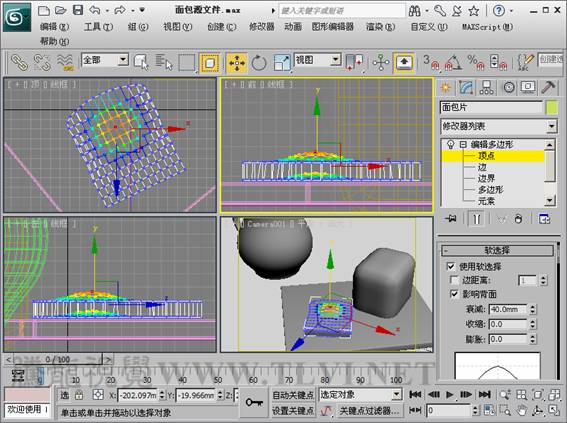The height and width of the screenshot is (423, 567).
Task: Click the Select and Manipulate tool
Action: coord(380,63)
